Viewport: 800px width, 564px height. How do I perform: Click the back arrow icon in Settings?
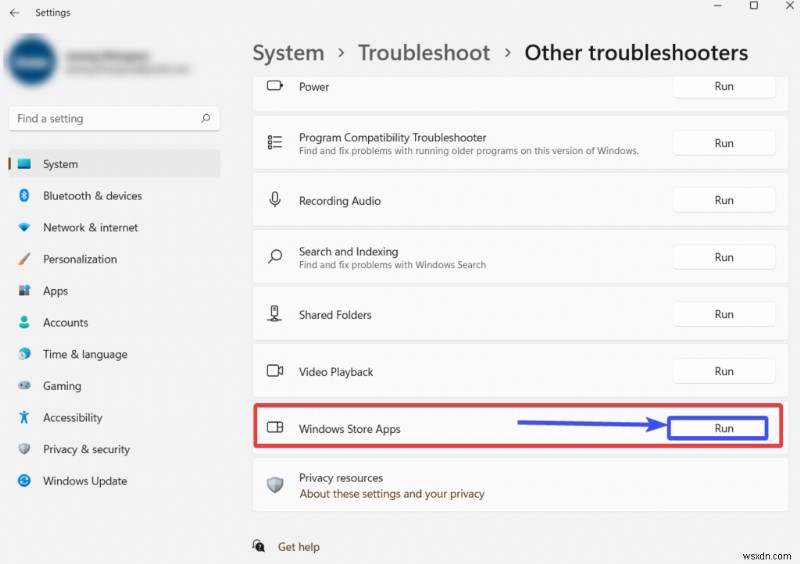pyautogui.click(x=14, y=13)
